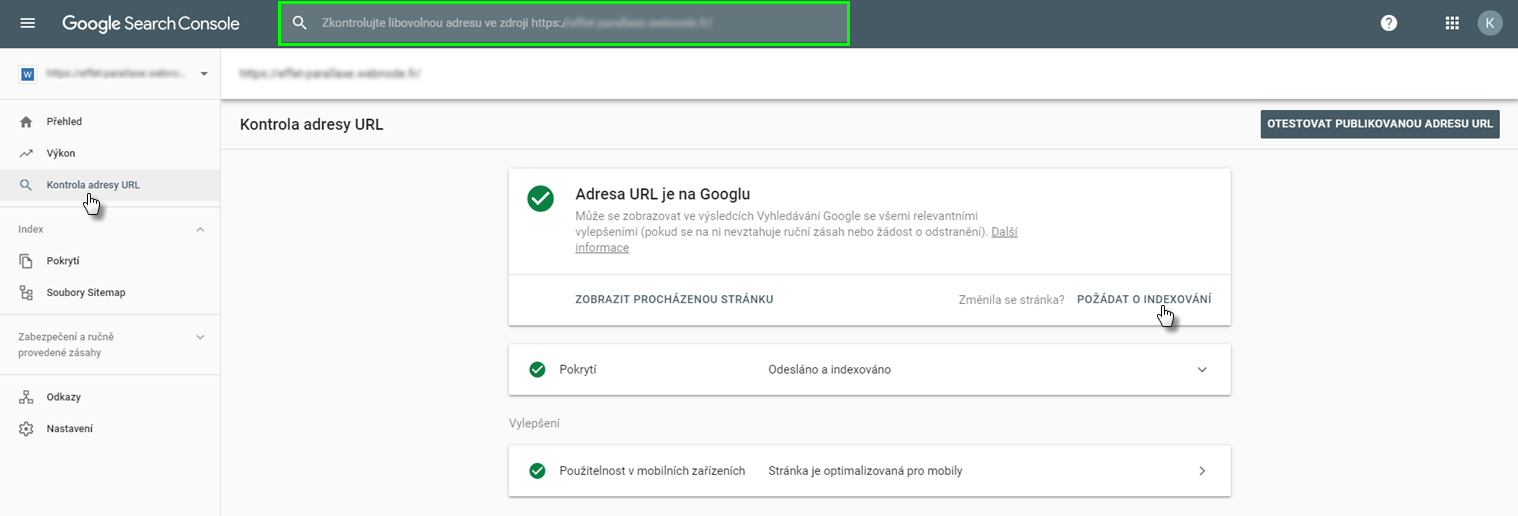Screen dimensions: 1518x516
Task: Click Otestovat publikovanou adresu URL button
Action: [1379, 124]
